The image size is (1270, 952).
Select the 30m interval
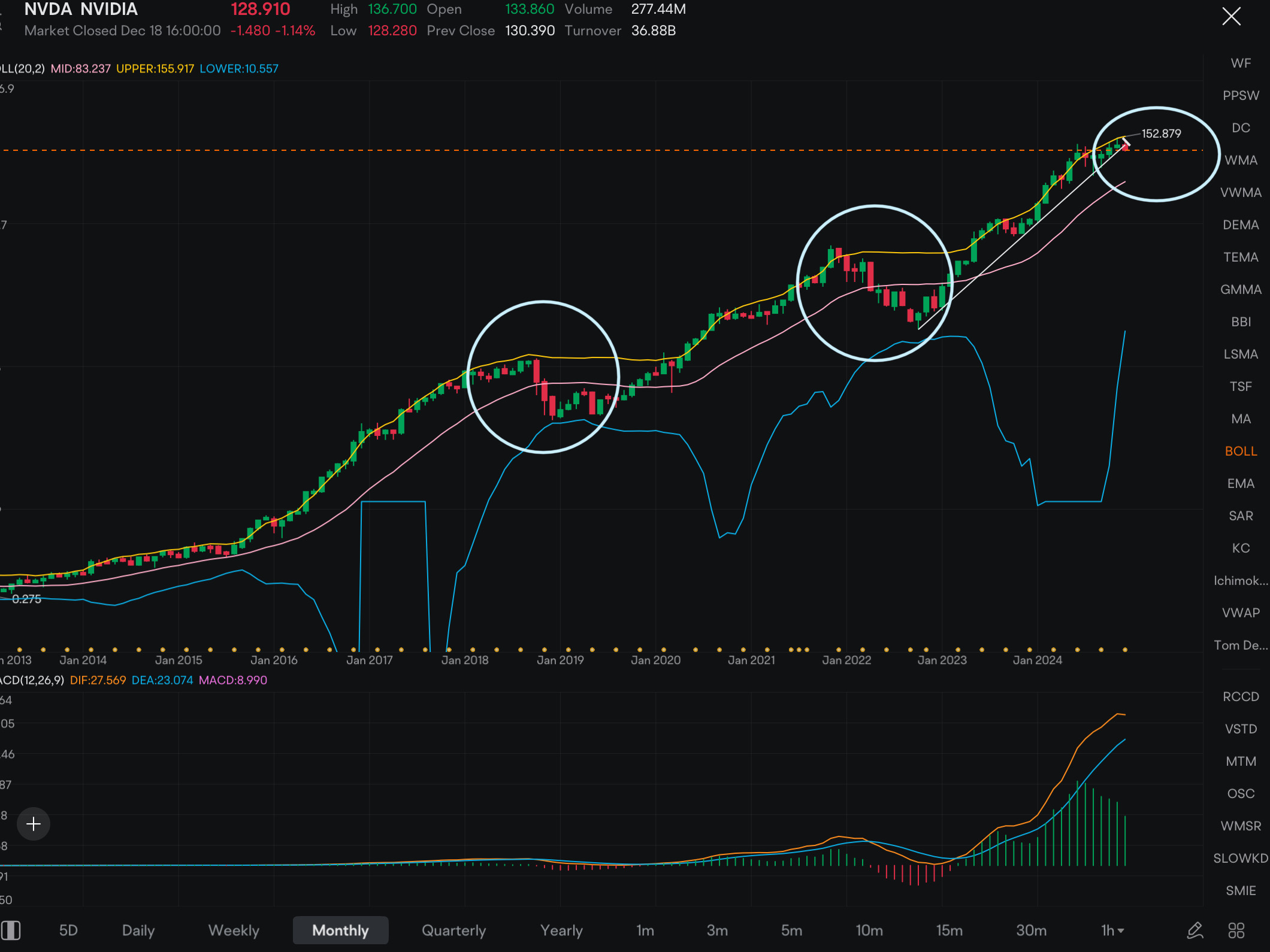[x=1032, y=930]
